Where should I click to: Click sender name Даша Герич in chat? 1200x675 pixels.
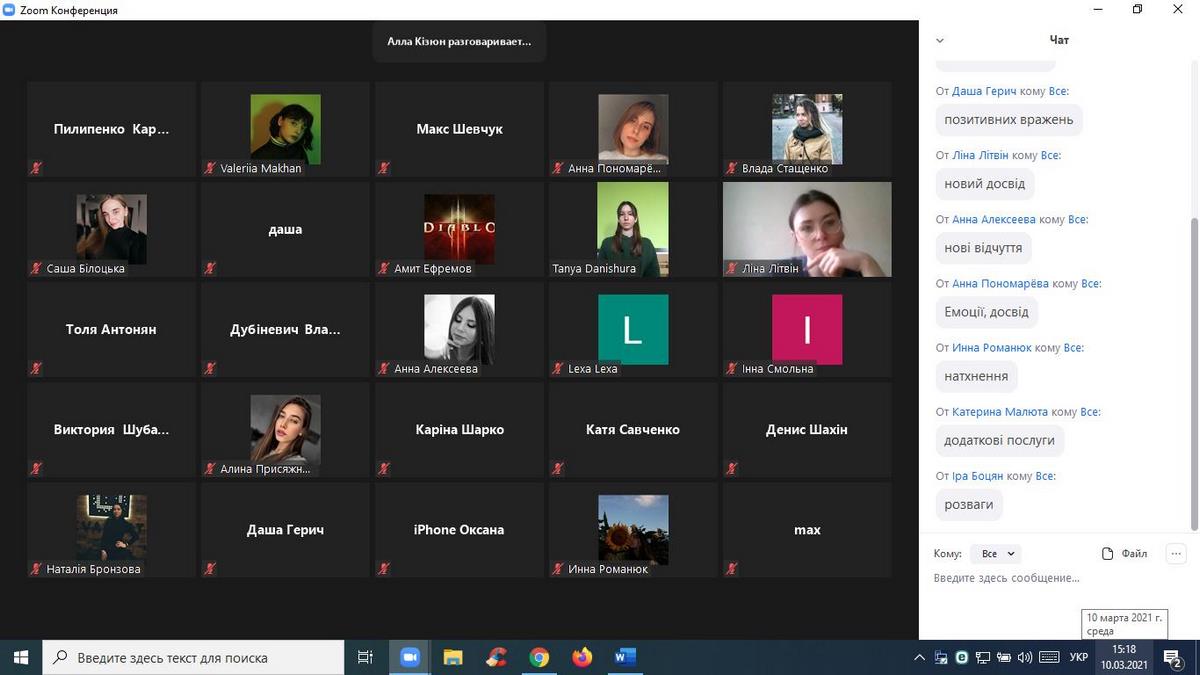(x=982, y=91)
